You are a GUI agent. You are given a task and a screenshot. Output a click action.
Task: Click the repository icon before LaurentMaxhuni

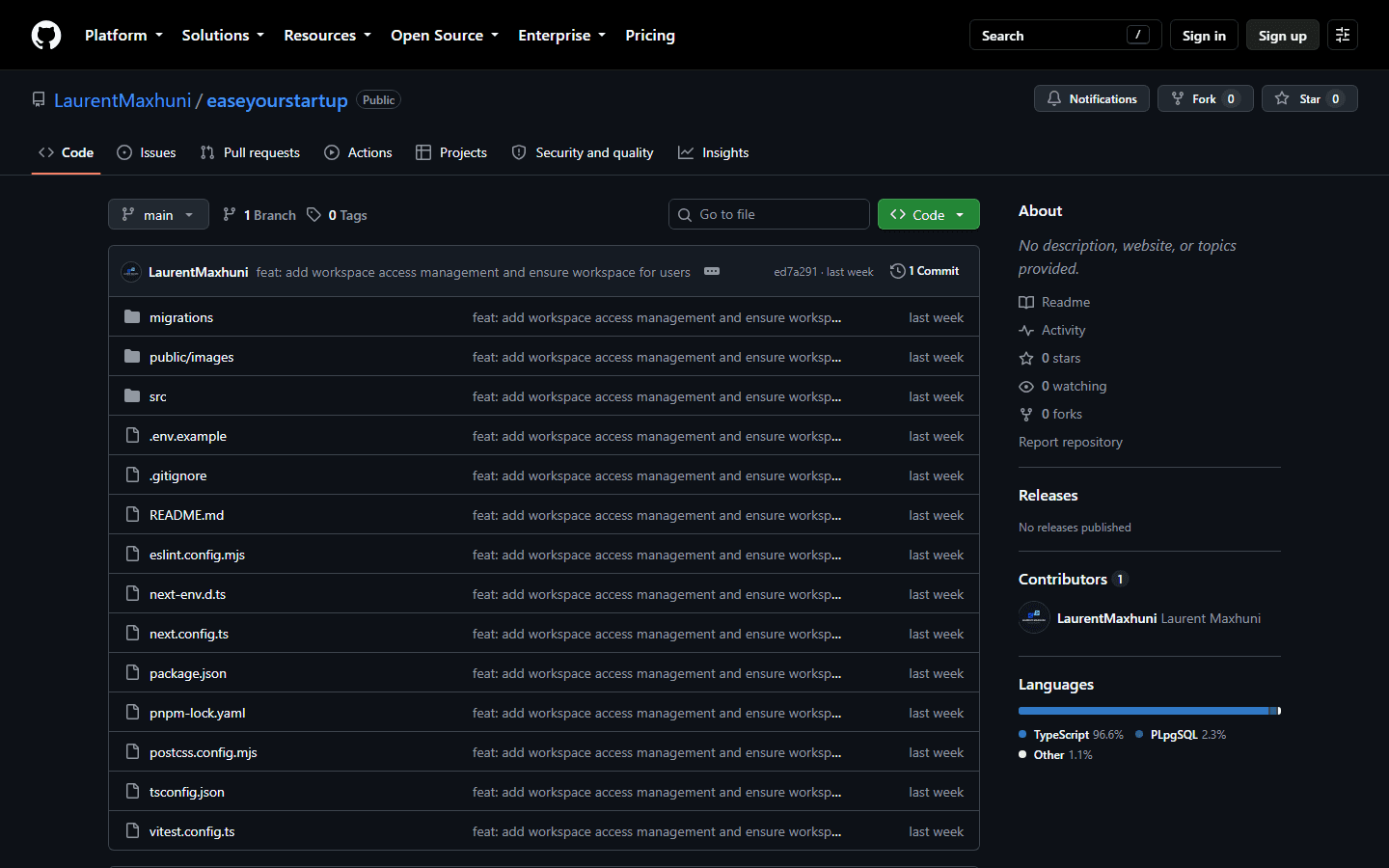(x=39, y=99)
